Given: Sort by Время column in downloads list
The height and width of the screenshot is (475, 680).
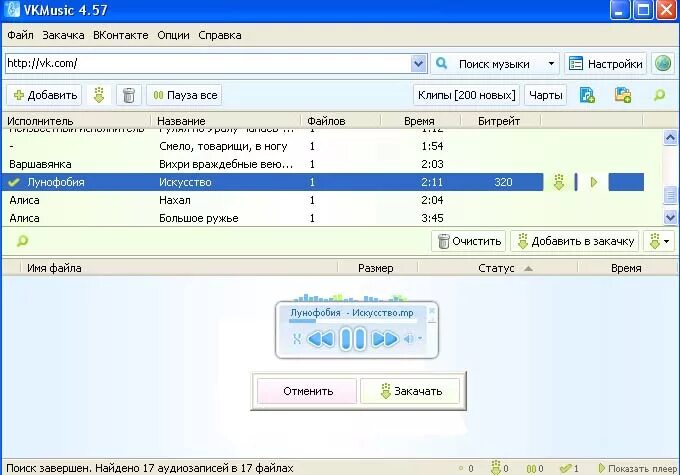Looking at the screenshot, I should point(626,268).
